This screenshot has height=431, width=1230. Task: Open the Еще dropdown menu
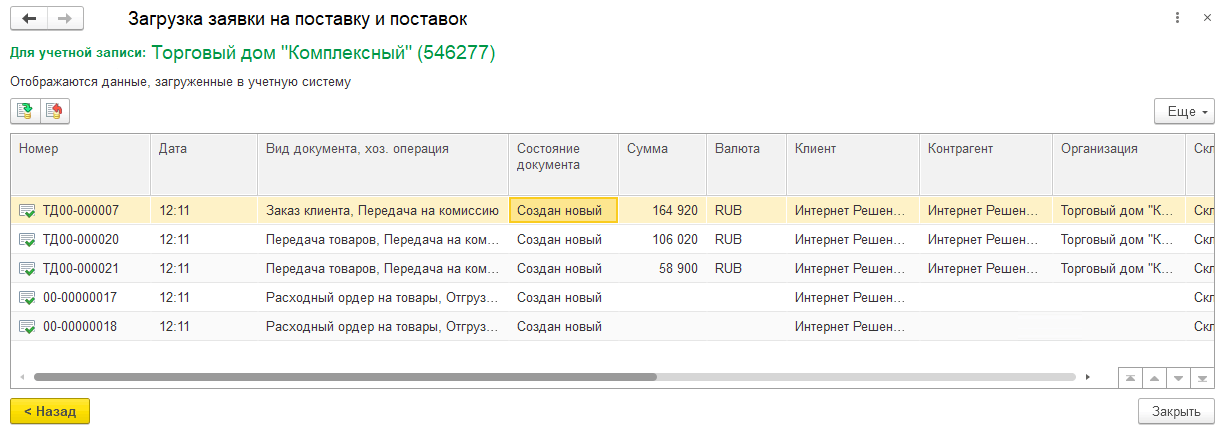pos(1184,111)
